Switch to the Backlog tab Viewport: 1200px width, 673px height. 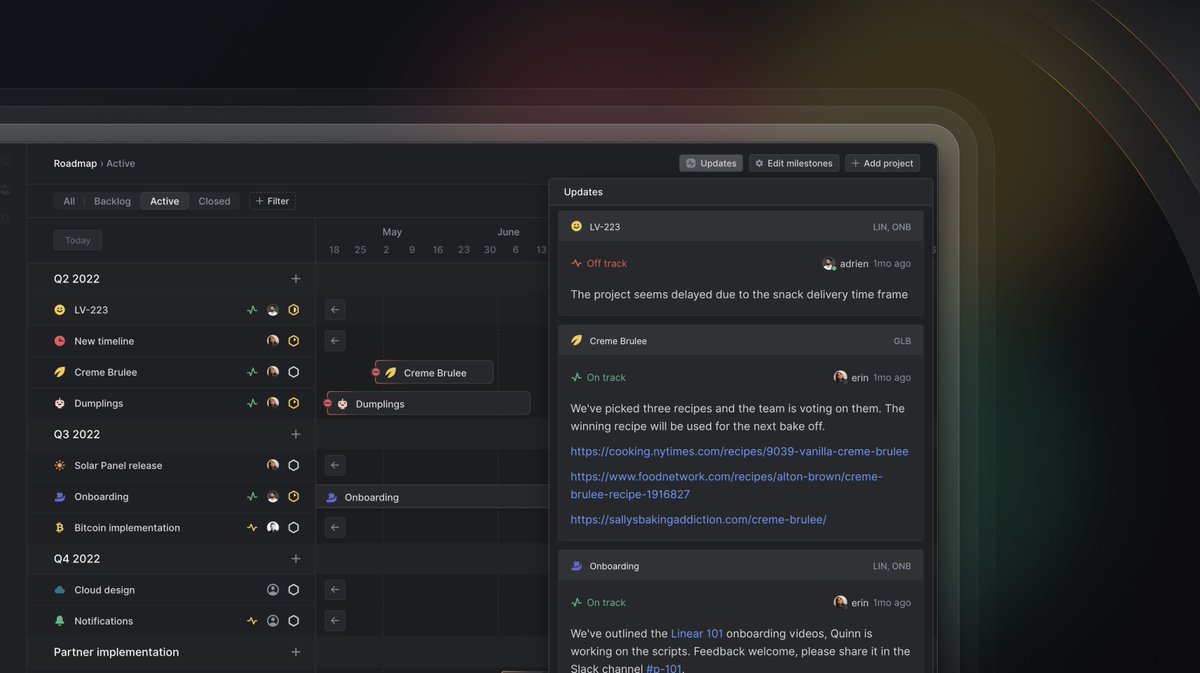coord(112,201)
